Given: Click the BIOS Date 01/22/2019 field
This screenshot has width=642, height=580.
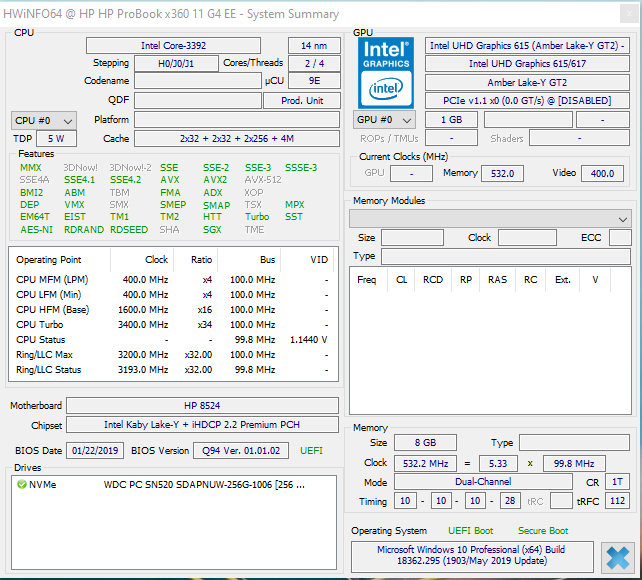Looking at the screenshot, I should [96, 451].
